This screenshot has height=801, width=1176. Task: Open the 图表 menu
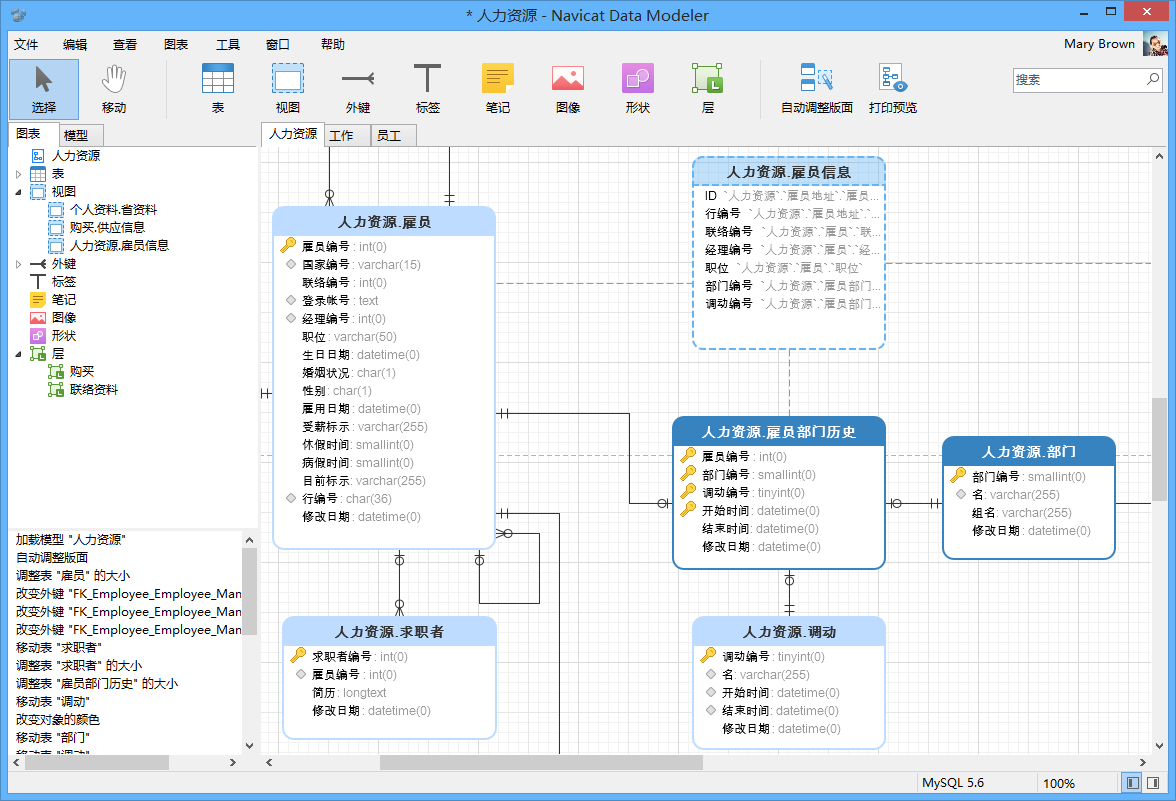[176, 44]
